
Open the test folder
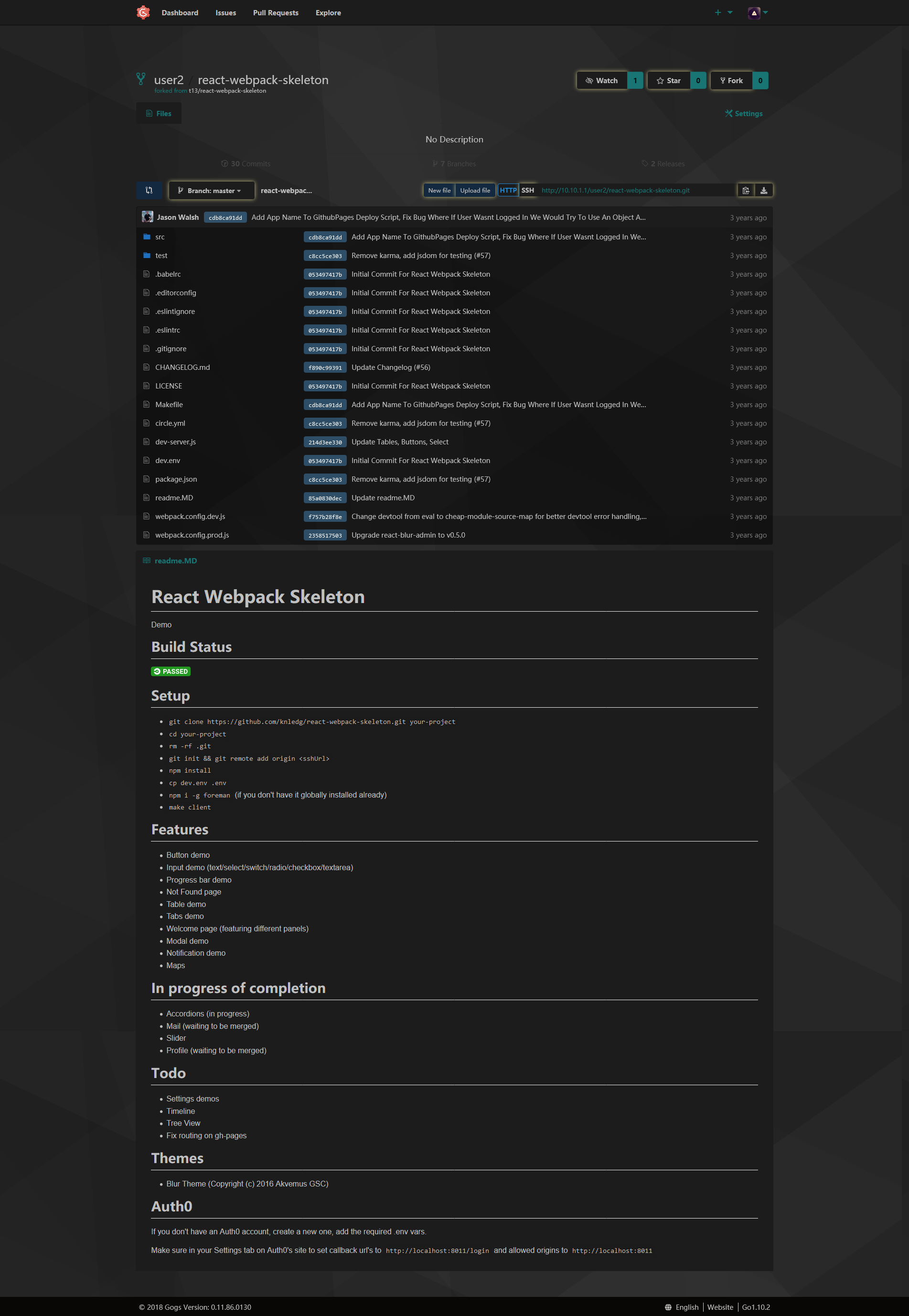pos(161,256)
